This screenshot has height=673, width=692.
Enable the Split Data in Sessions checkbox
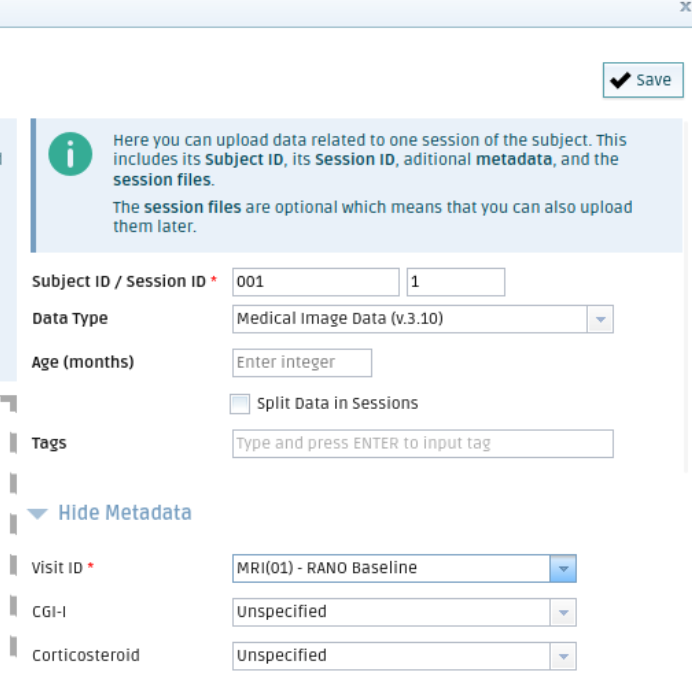pyautogui.click(x=240, y=404)
